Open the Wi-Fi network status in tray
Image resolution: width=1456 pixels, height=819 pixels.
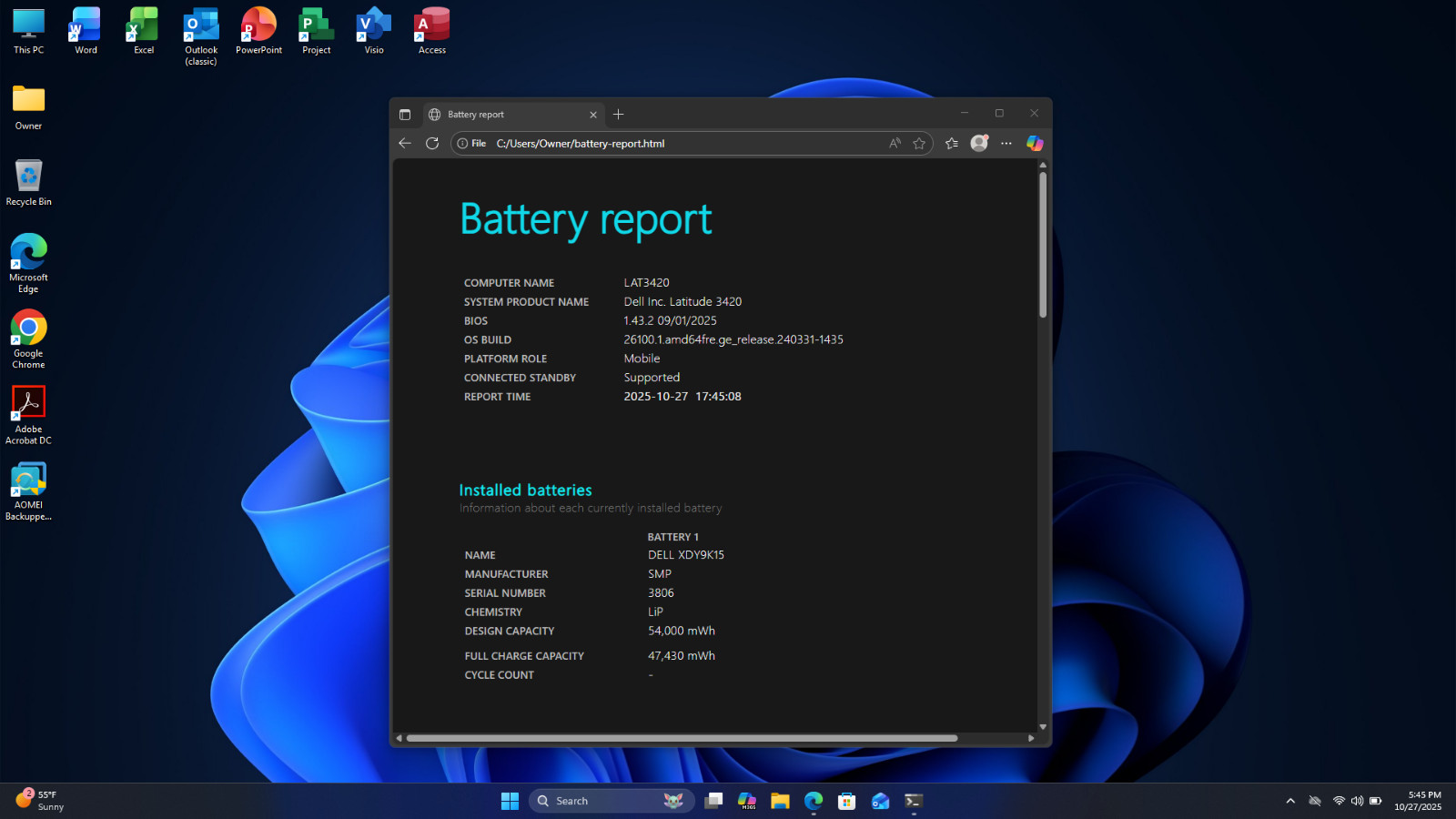point(1339,801)
